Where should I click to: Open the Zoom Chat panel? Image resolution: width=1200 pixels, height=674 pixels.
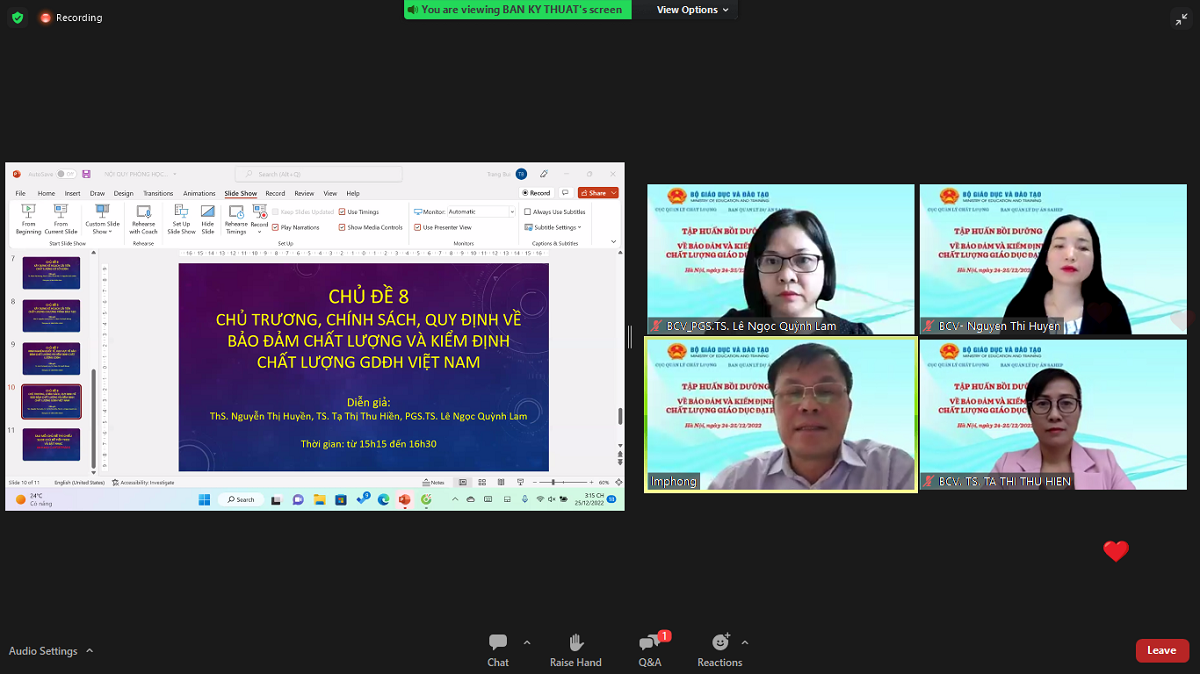pos(497,649)
